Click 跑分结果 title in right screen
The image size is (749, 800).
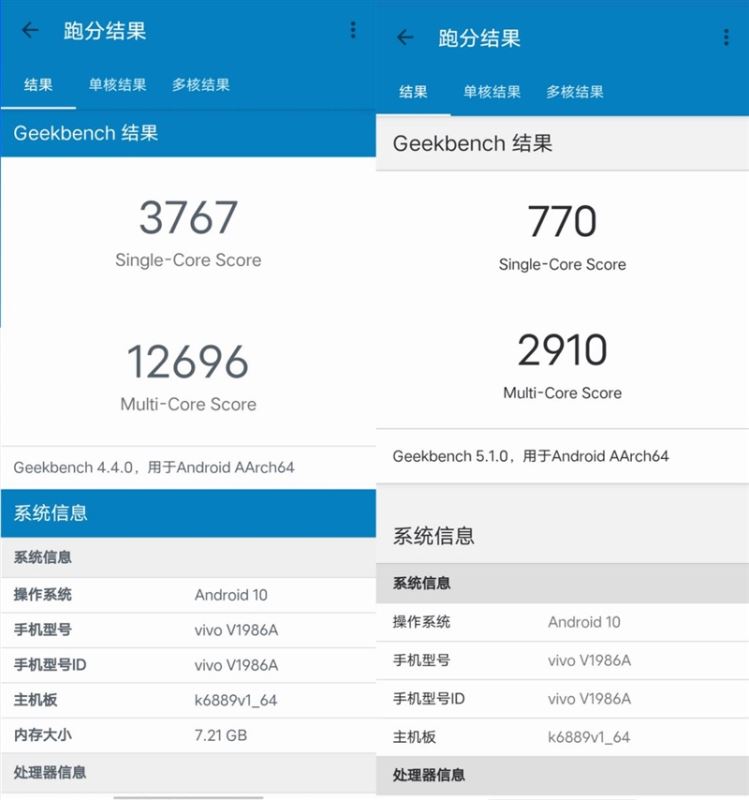[x=479, y=38]
